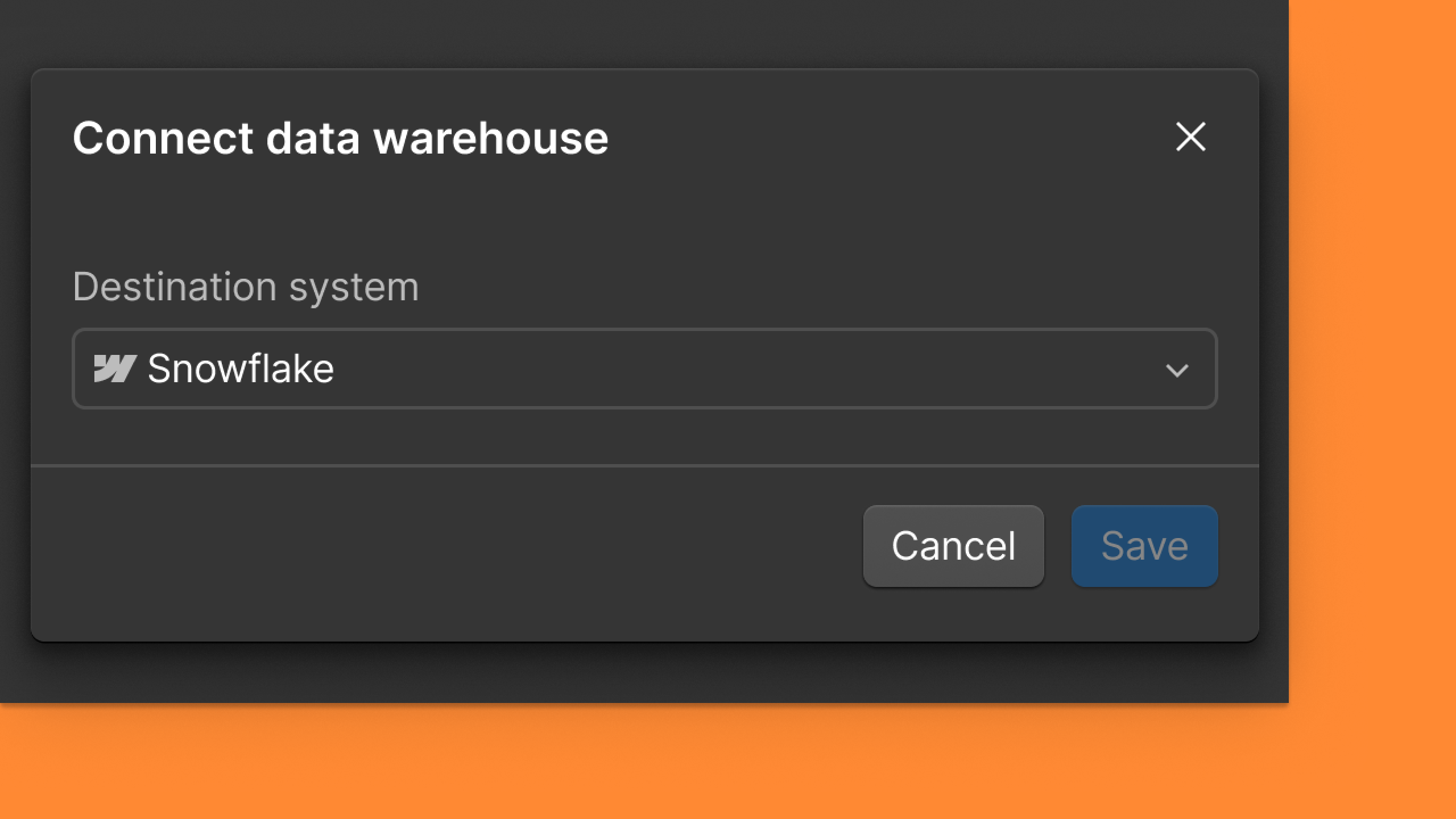The width and height of the screenshot is (1456, 819).
Task: Cancel the data warehouse connection
Action: (954, 545)
